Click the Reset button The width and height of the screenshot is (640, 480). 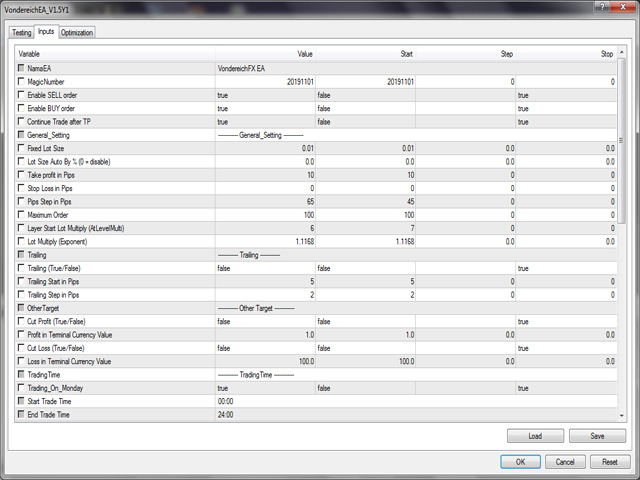pos(610,462)
